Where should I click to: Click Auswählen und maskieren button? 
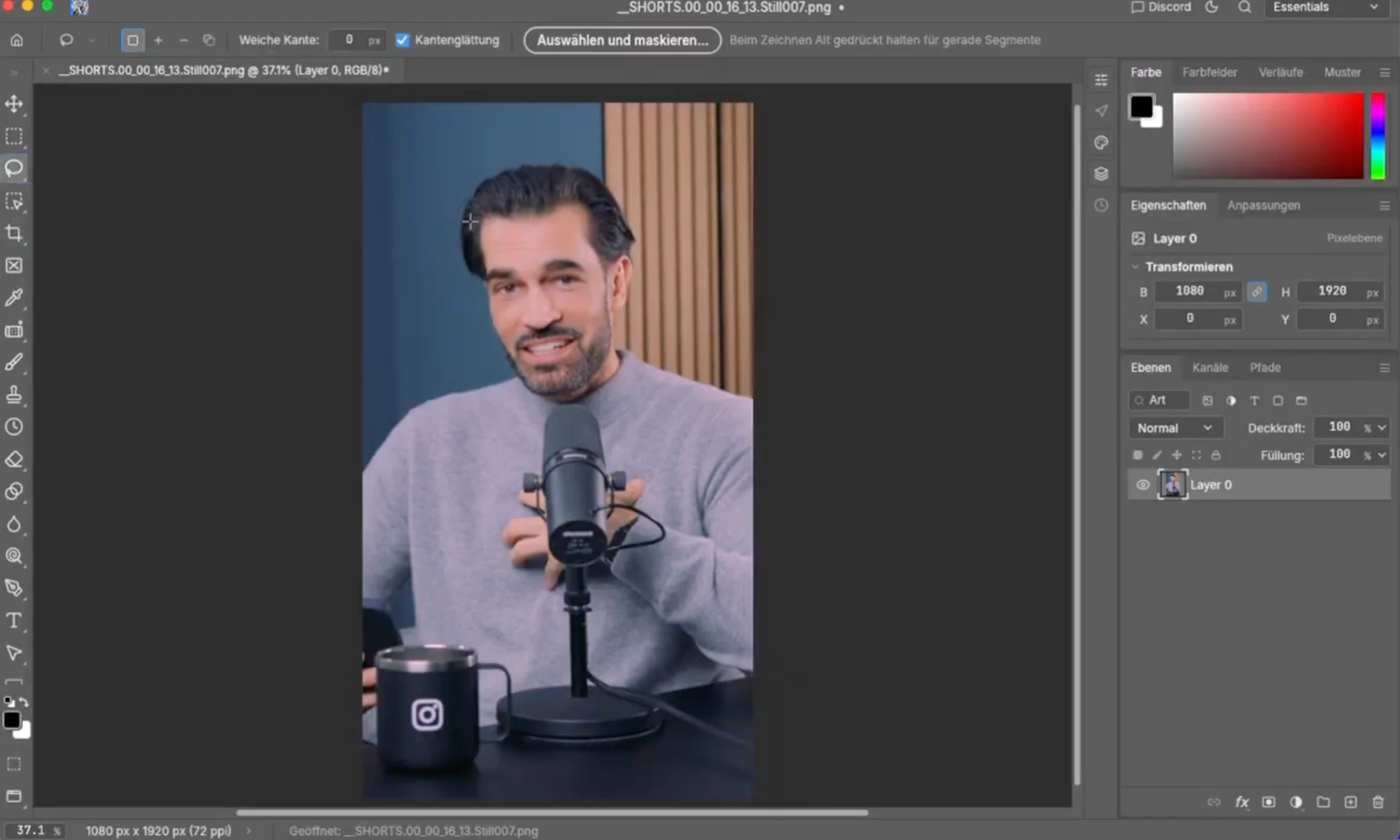[x=622, y=40]
